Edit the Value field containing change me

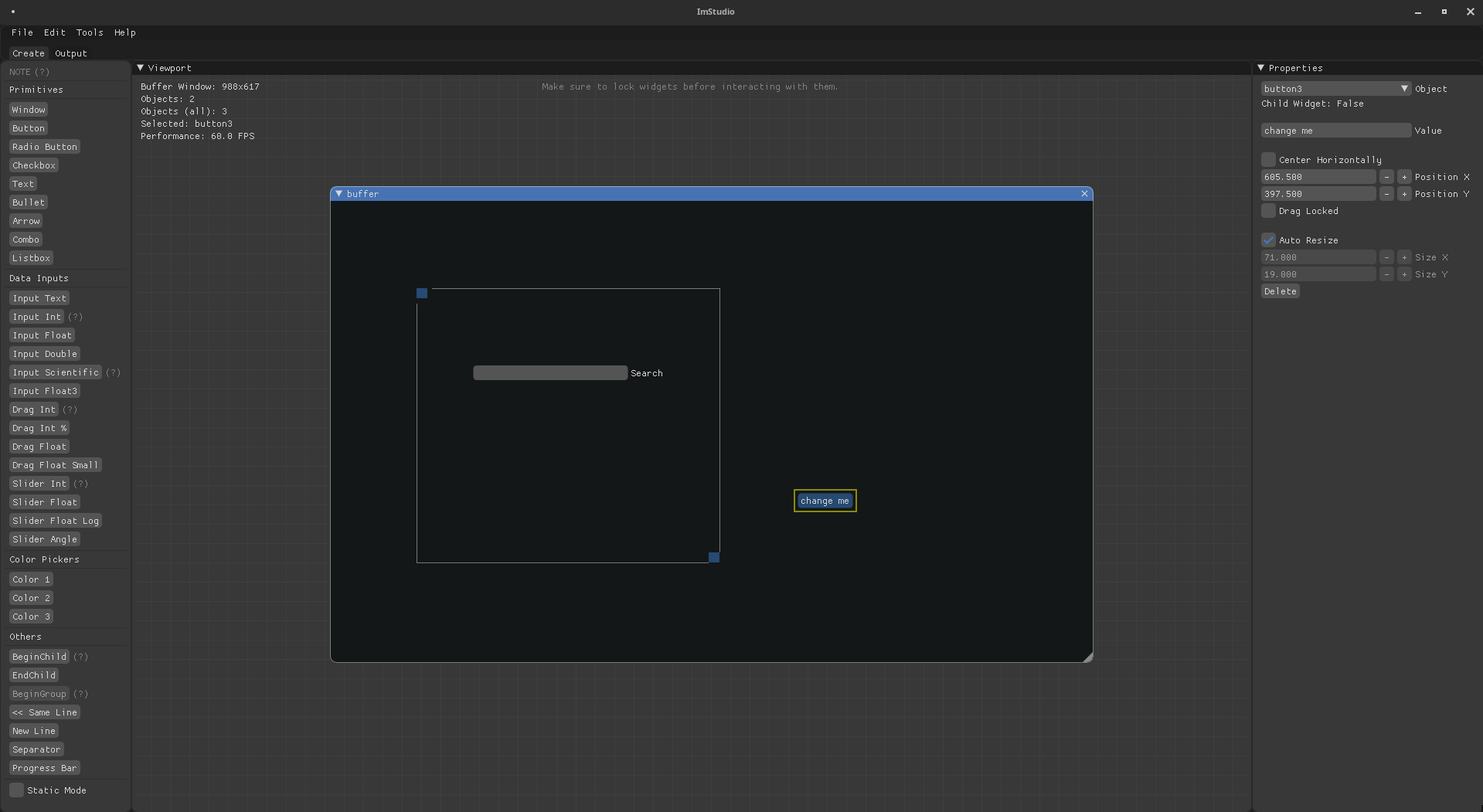(x=1335, y=130)
